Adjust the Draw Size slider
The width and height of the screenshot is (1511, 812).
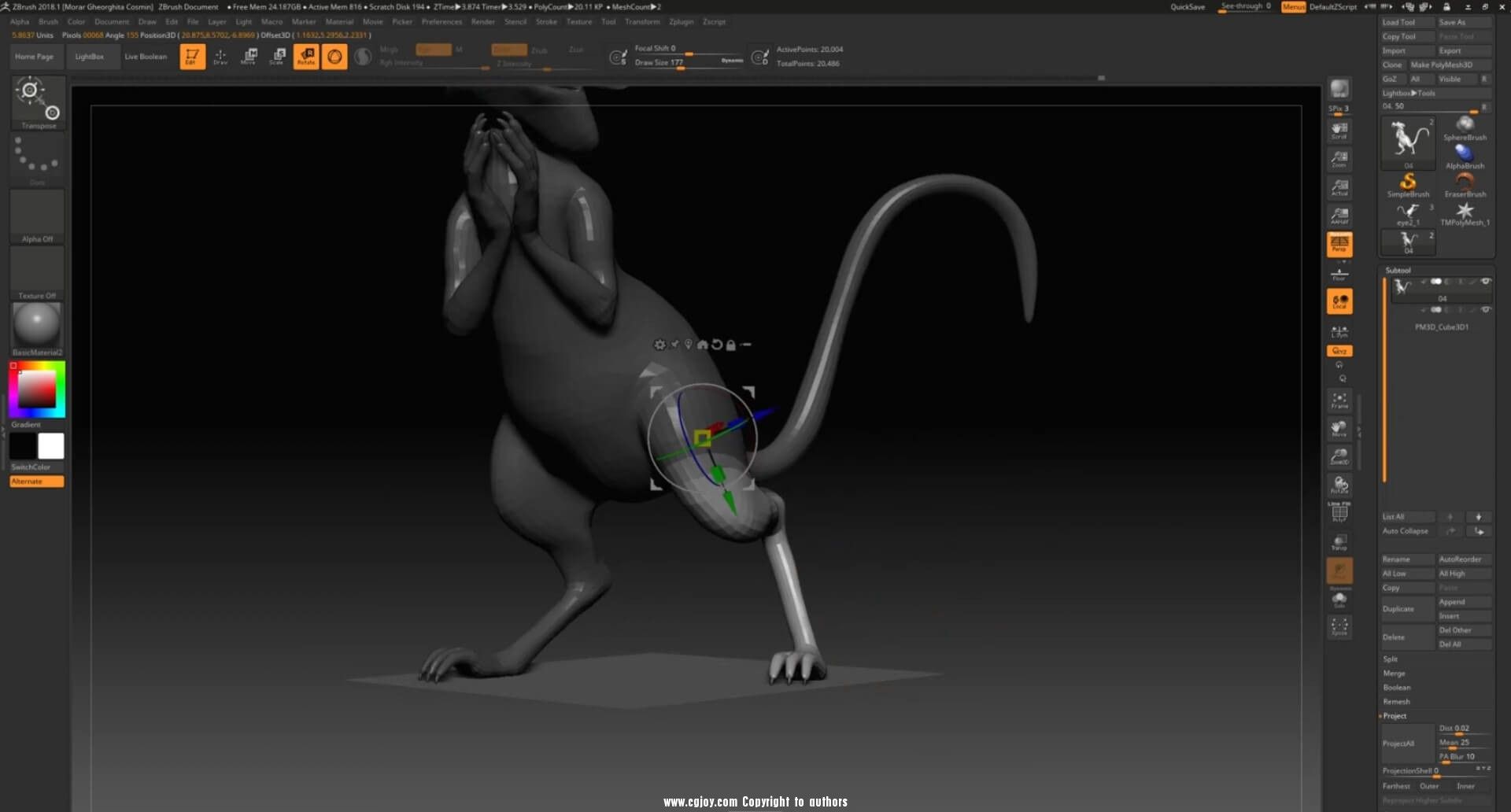pos(689,63)
